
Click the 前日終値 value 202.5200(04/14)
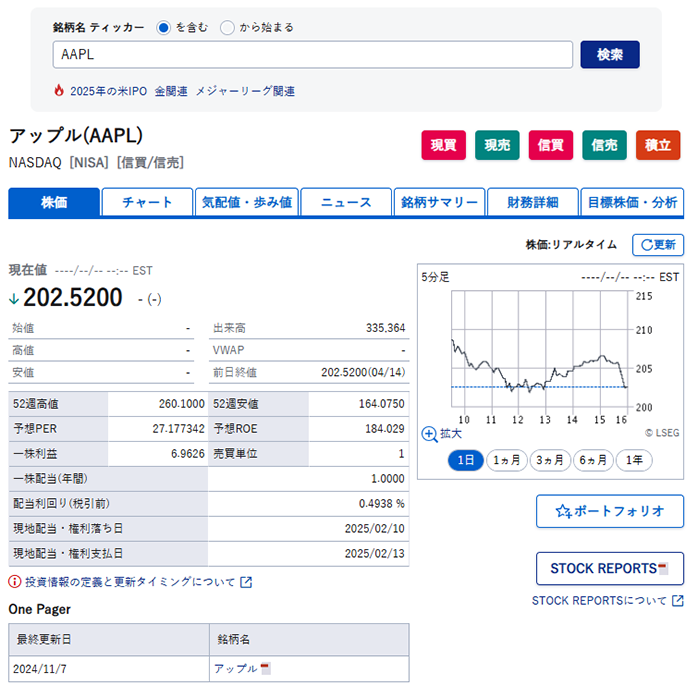pyautogui.click(x=363, y=372)
